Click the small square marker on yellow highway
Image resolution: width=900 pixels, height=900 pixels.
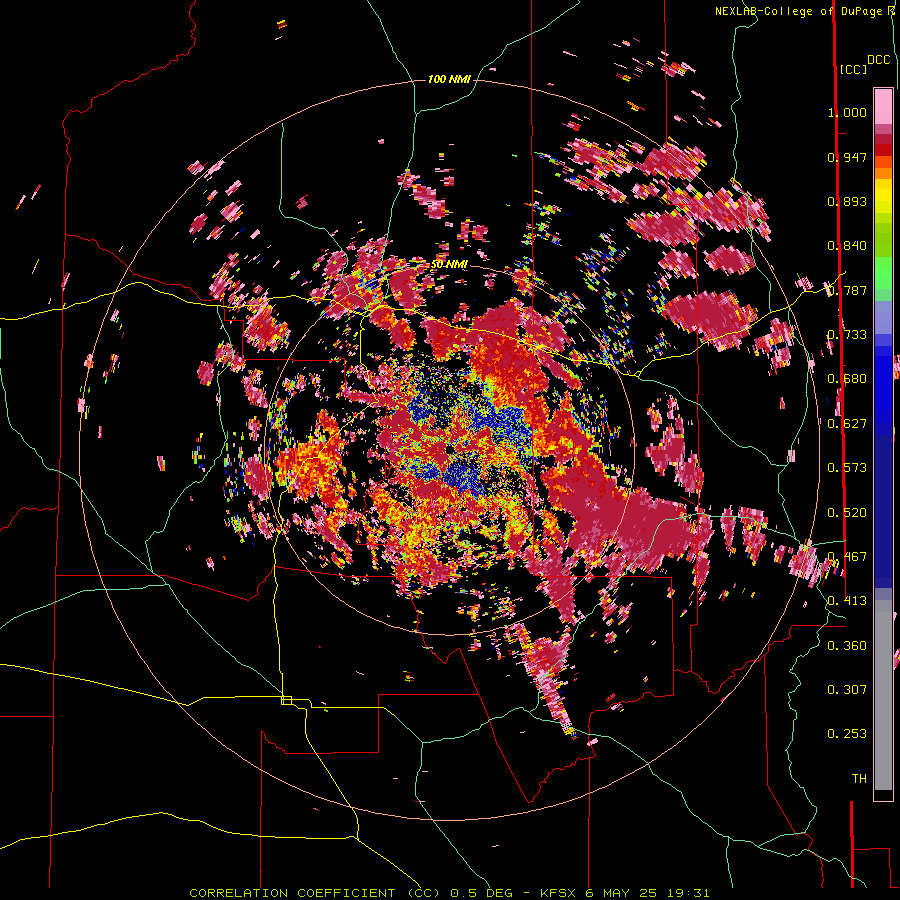[286, 700]
